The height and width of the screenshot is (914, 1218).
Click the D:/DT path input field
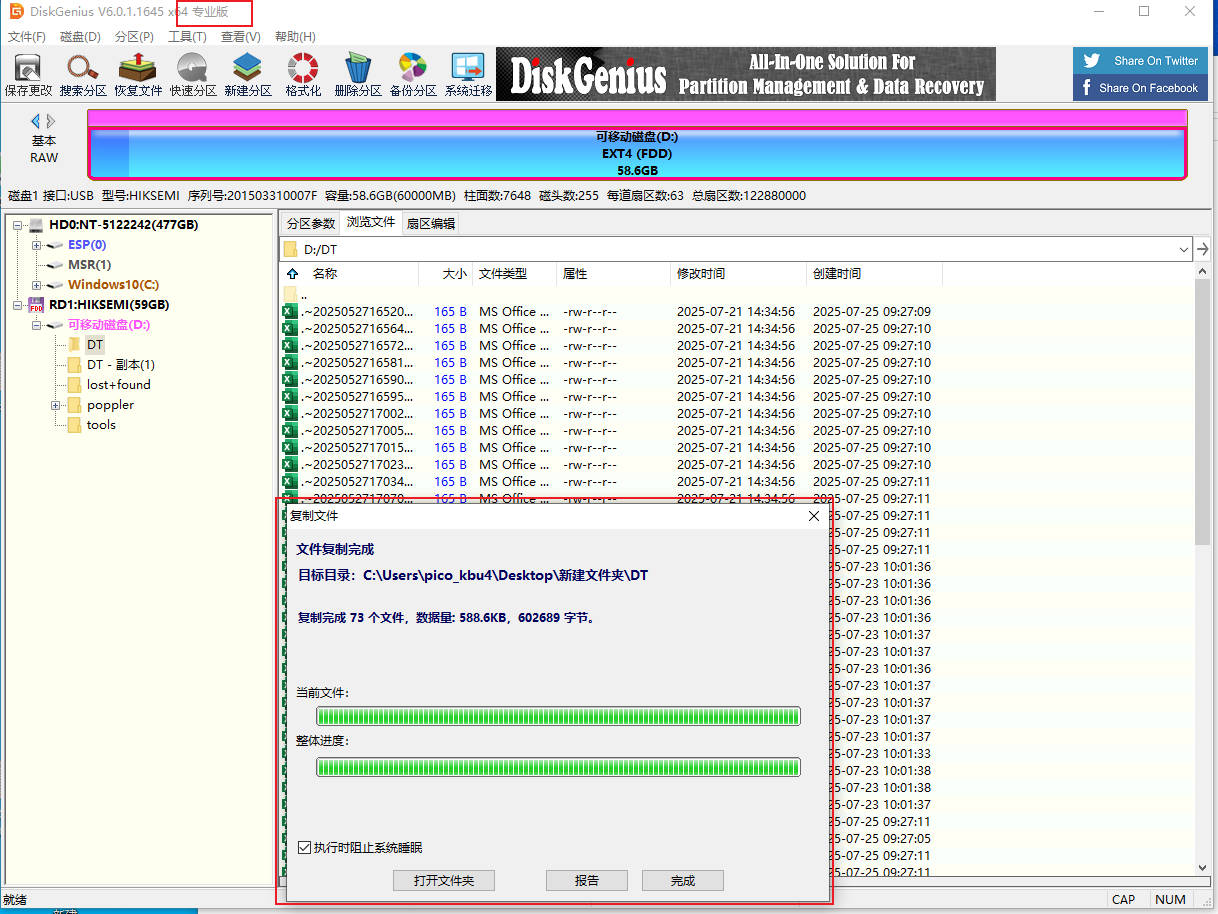coord(737,249)
